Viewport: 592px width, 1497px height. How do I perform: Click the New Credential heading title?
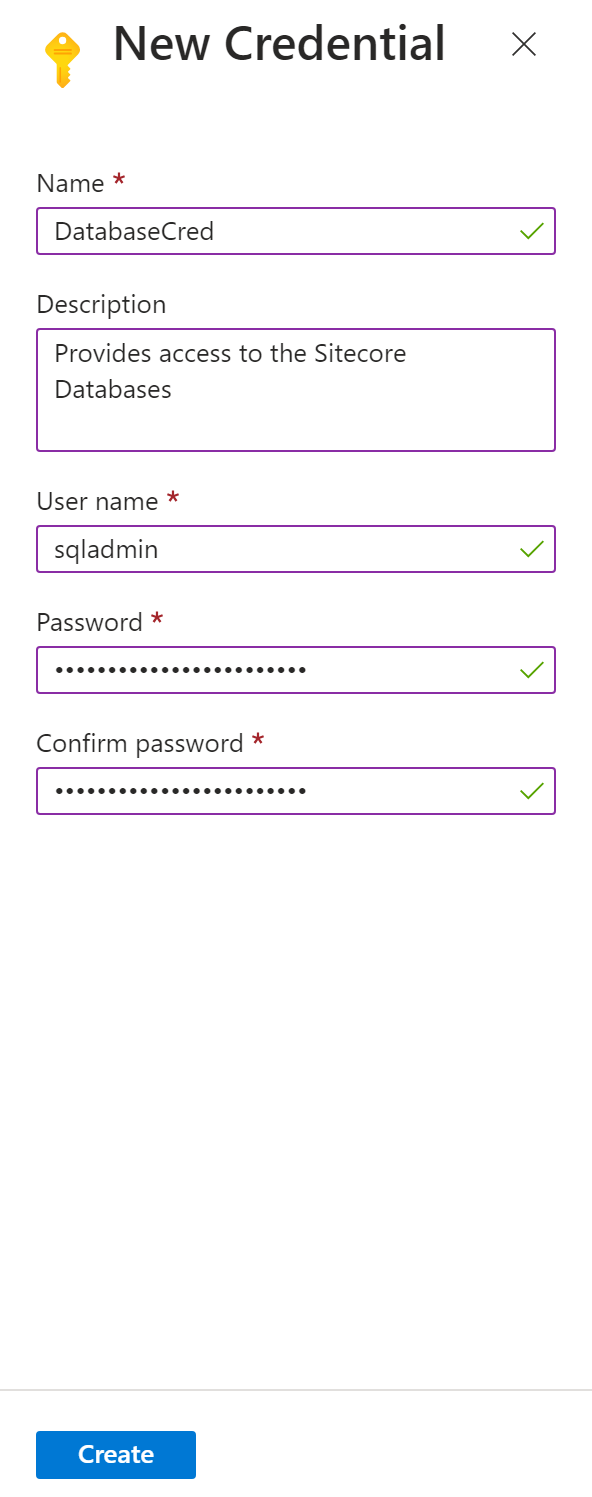pyautogui.click(x=279, y=44)
